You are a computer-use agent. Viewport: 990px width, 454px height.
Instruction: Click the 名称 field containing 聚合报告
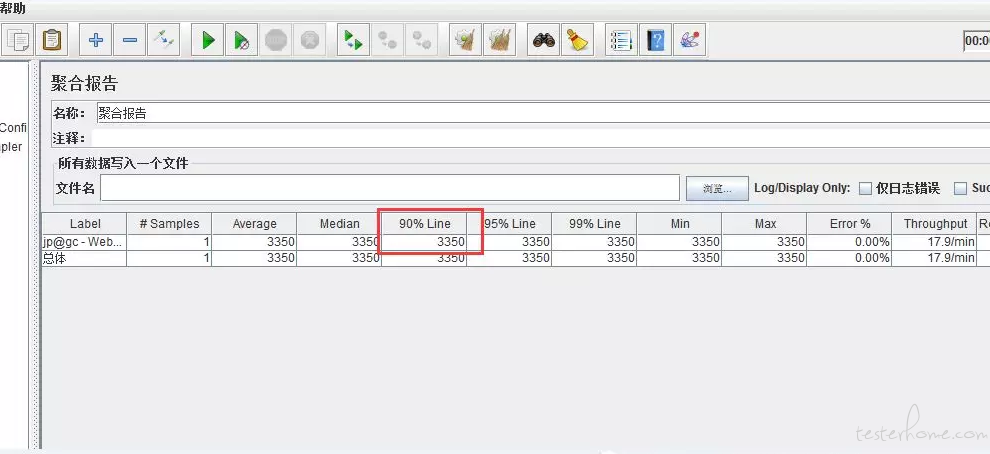click(540, 113)
